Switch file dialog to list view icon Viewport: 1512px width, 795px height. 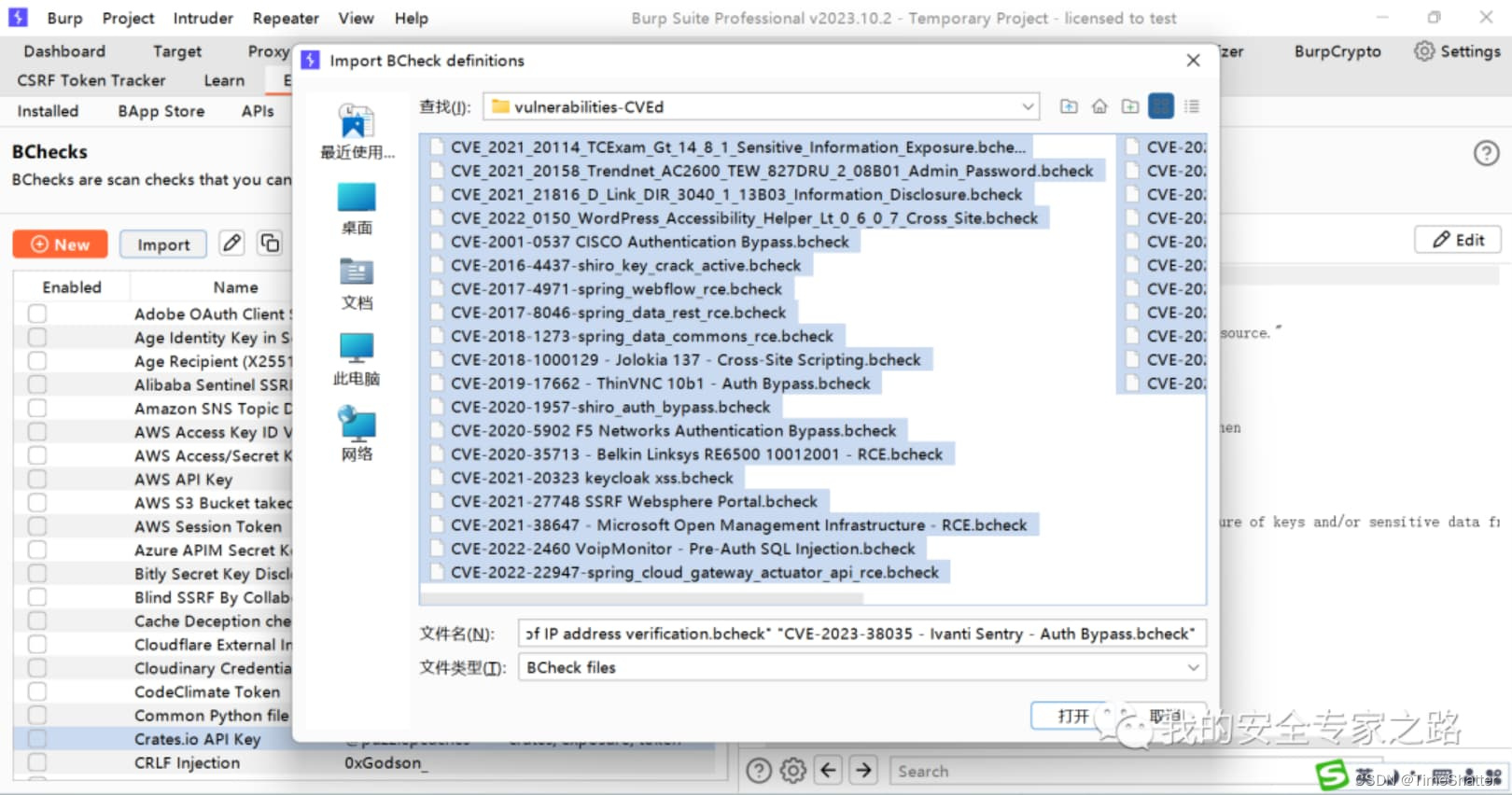[x=1161, y=106]
